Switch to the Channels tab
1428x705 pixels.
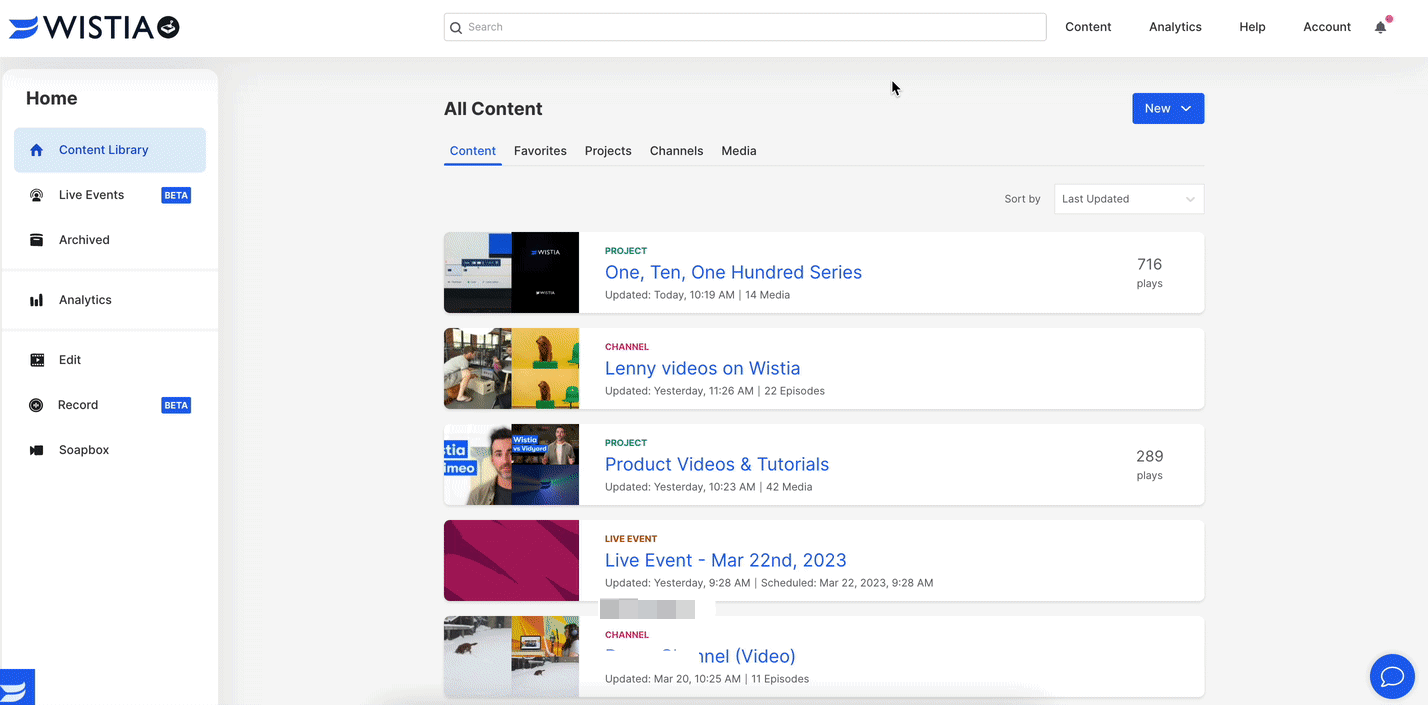(676, 151)
